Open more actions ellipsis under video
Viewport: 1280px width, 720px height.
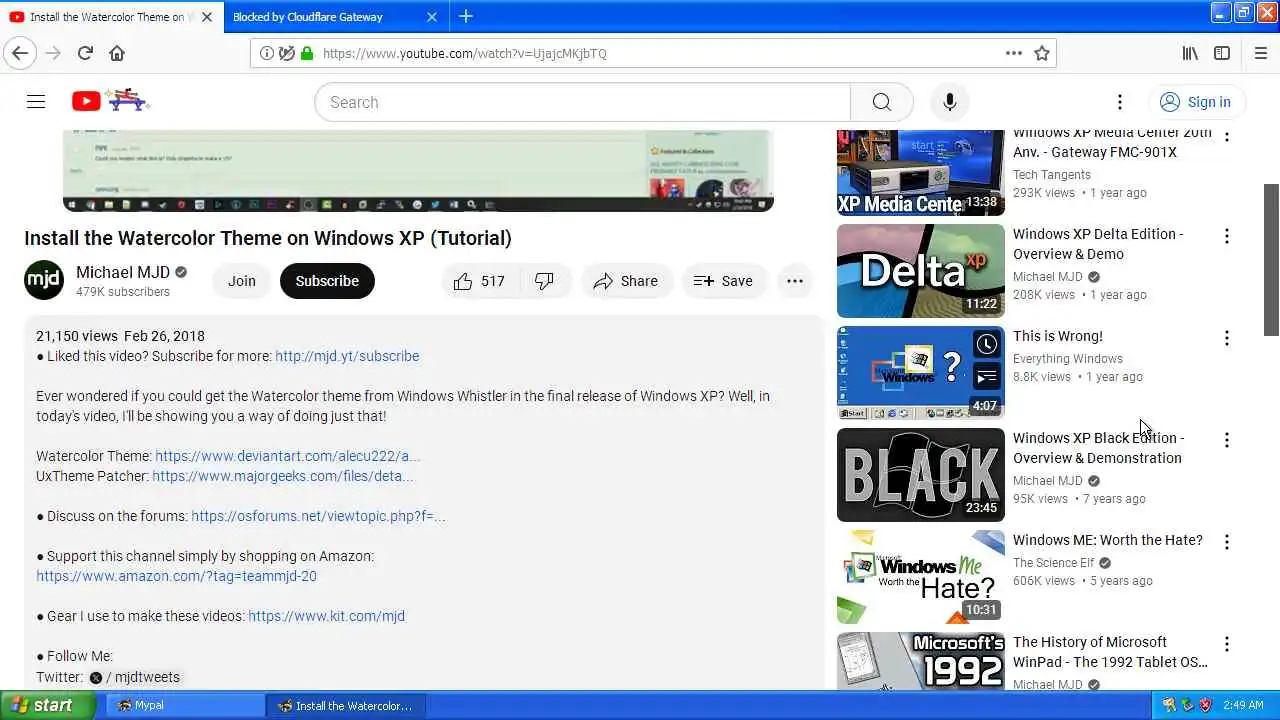(x=795, y=281)
